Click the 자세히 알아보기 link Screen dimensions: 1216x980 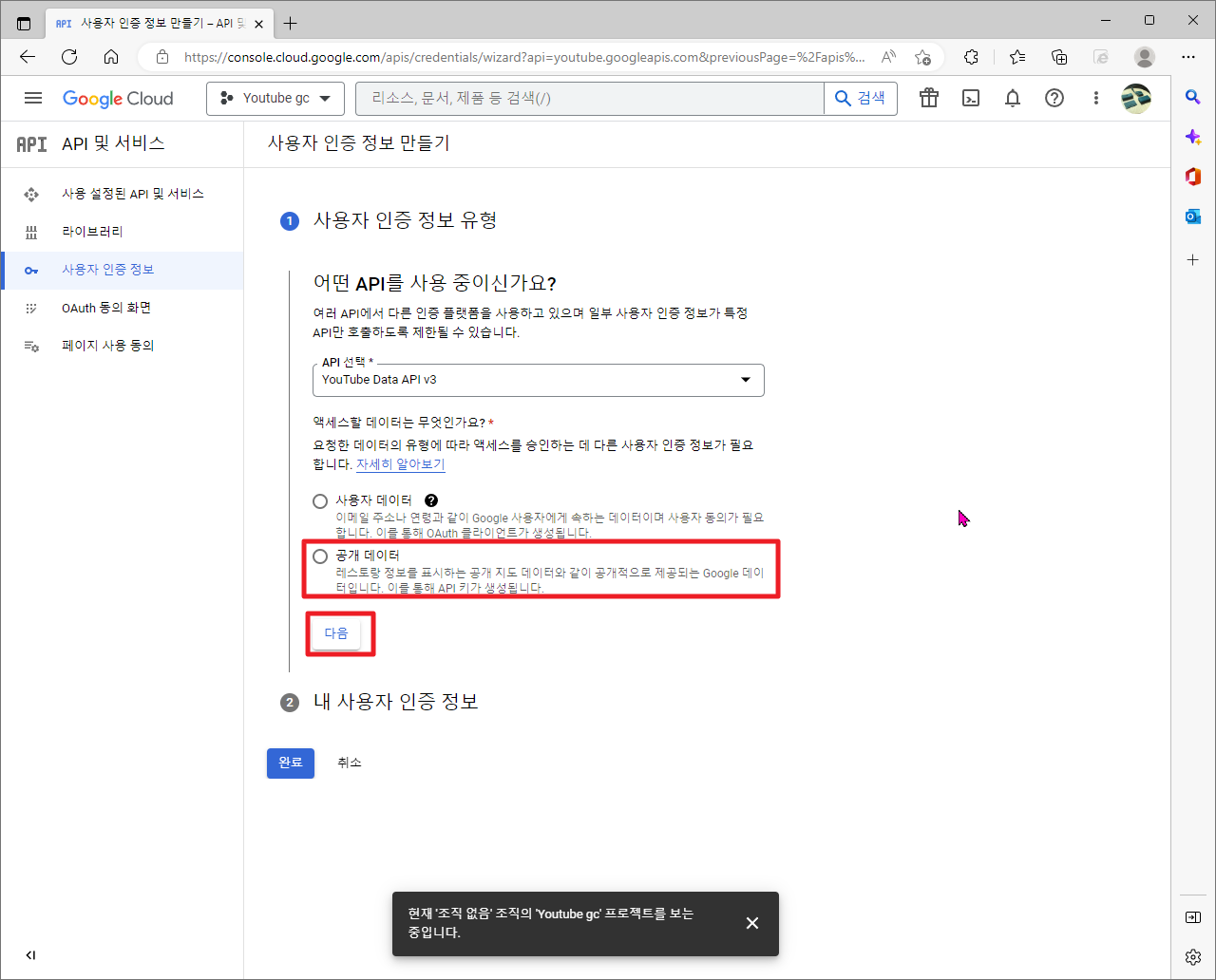pyautogui.click(x=400, y=464)
